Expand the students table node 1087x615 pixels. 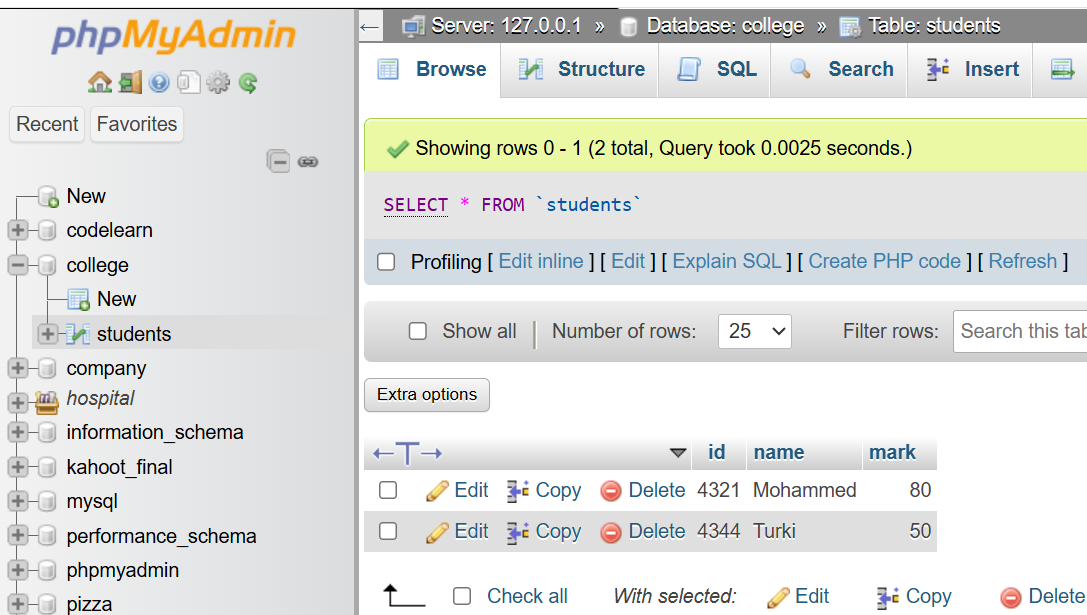[47, 334]
